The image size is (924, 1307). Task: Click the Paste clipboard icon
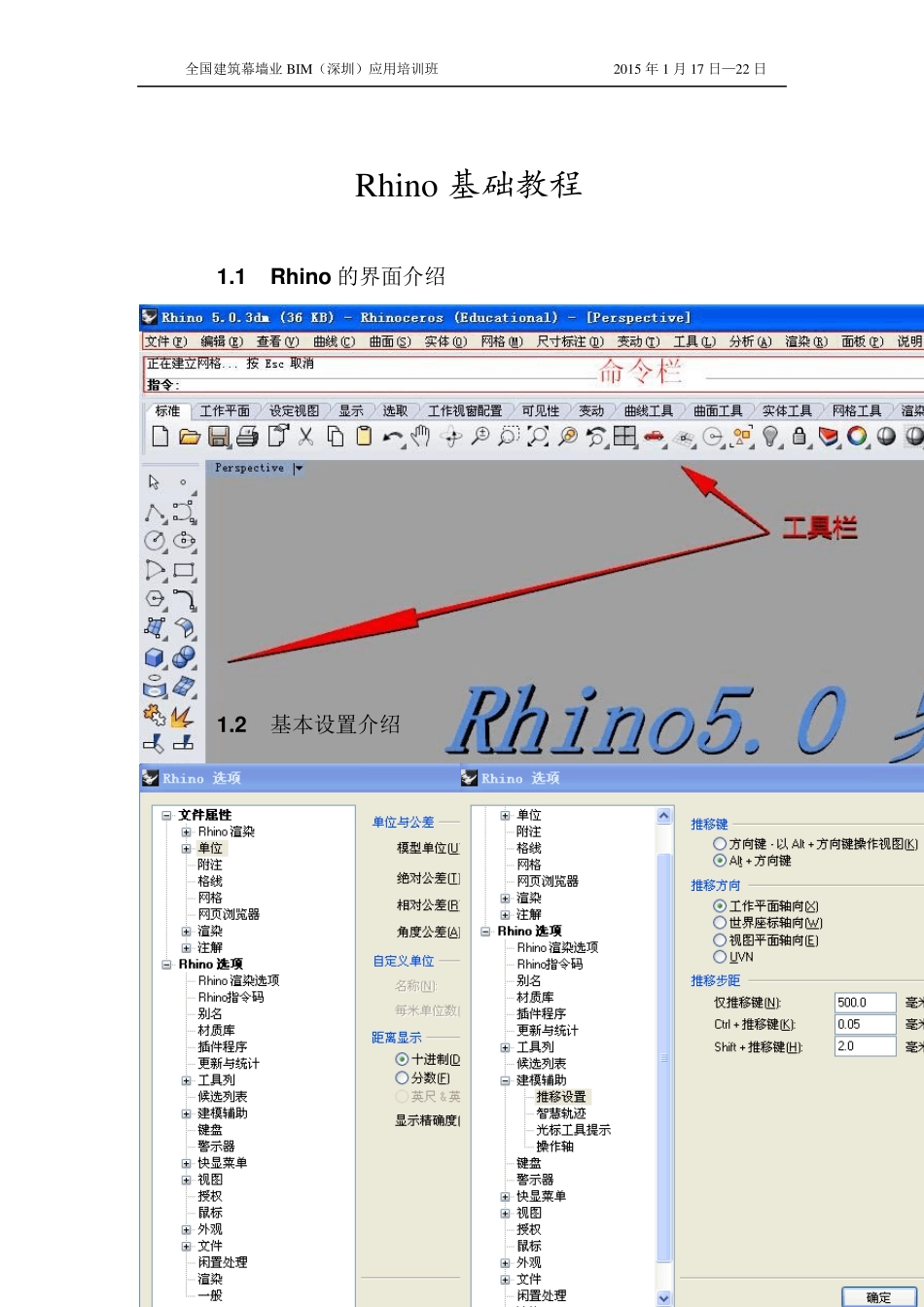click(364, 438)
